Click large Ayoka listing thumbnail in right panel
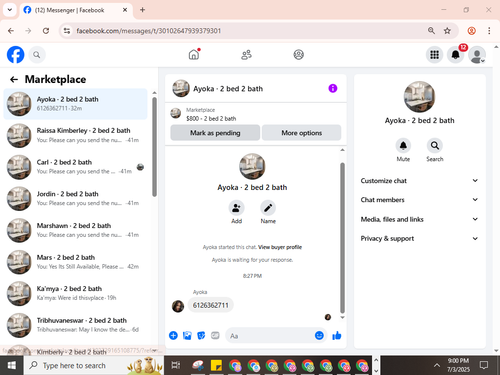Viewport: 500px width, 375px height. (x=419, y=97)
